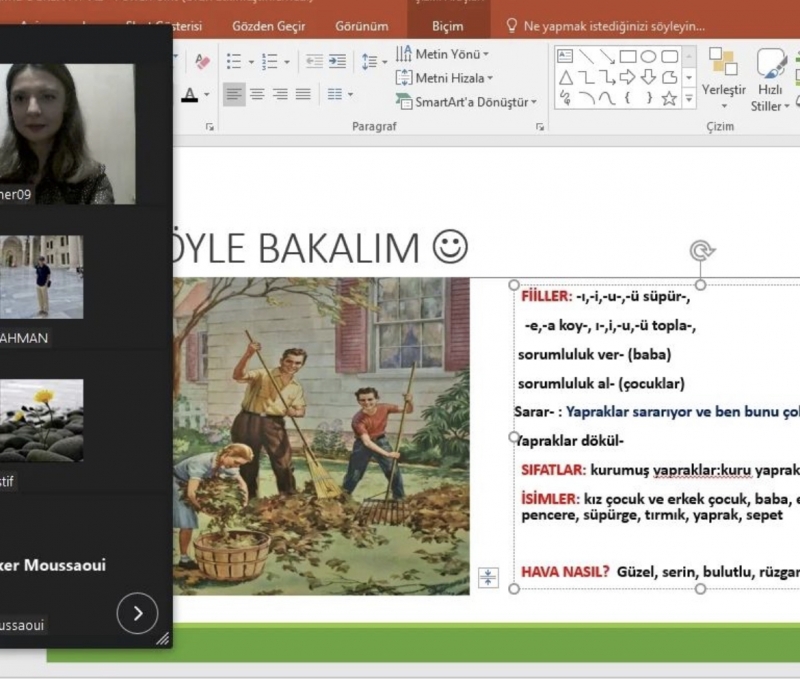Select the triangle shape

point(565,78)
